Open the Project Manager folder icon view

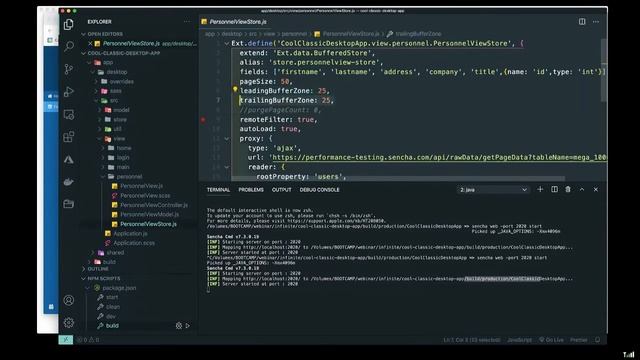point(69,203)
